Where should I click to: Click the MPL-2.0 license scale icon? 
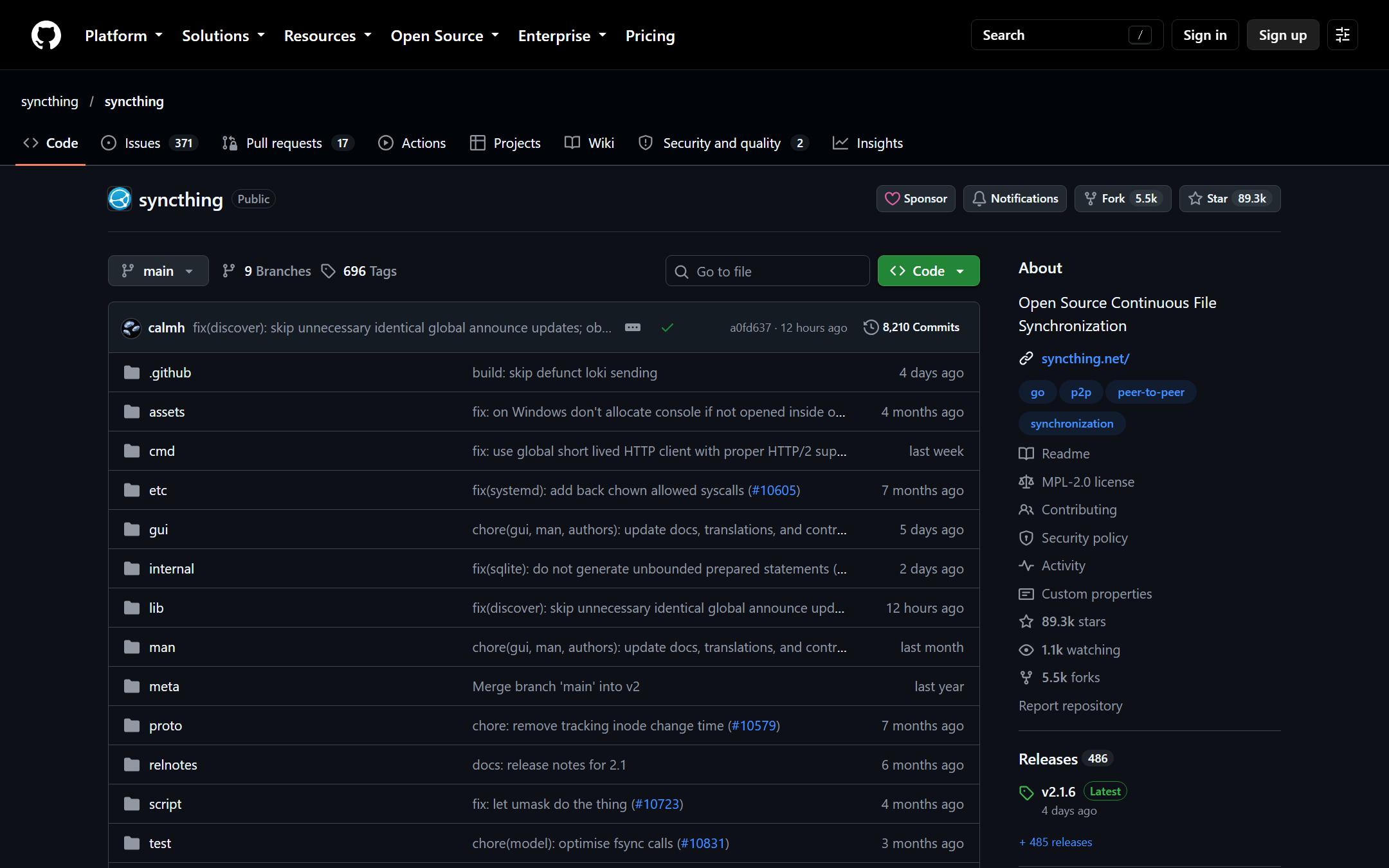pyautogui.click(x=1026, y=482)
